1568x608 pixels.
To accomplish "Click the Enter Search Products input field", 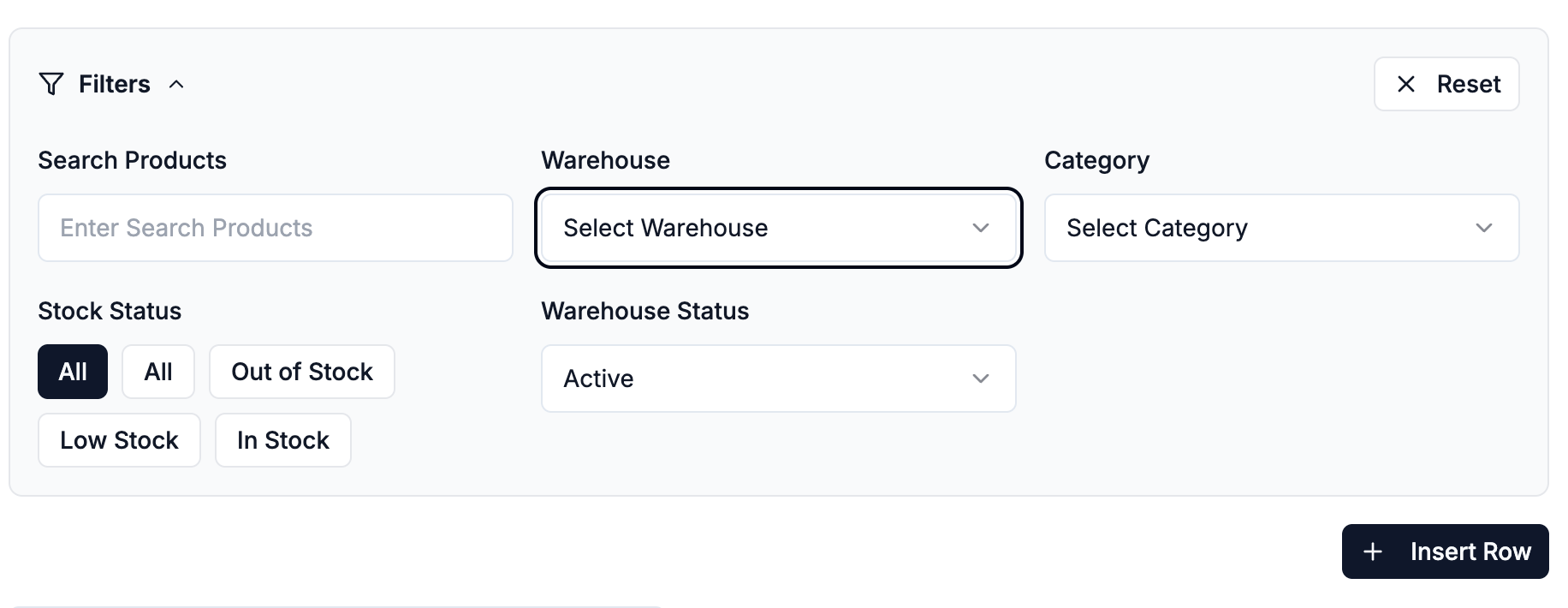I will point(275,228).
